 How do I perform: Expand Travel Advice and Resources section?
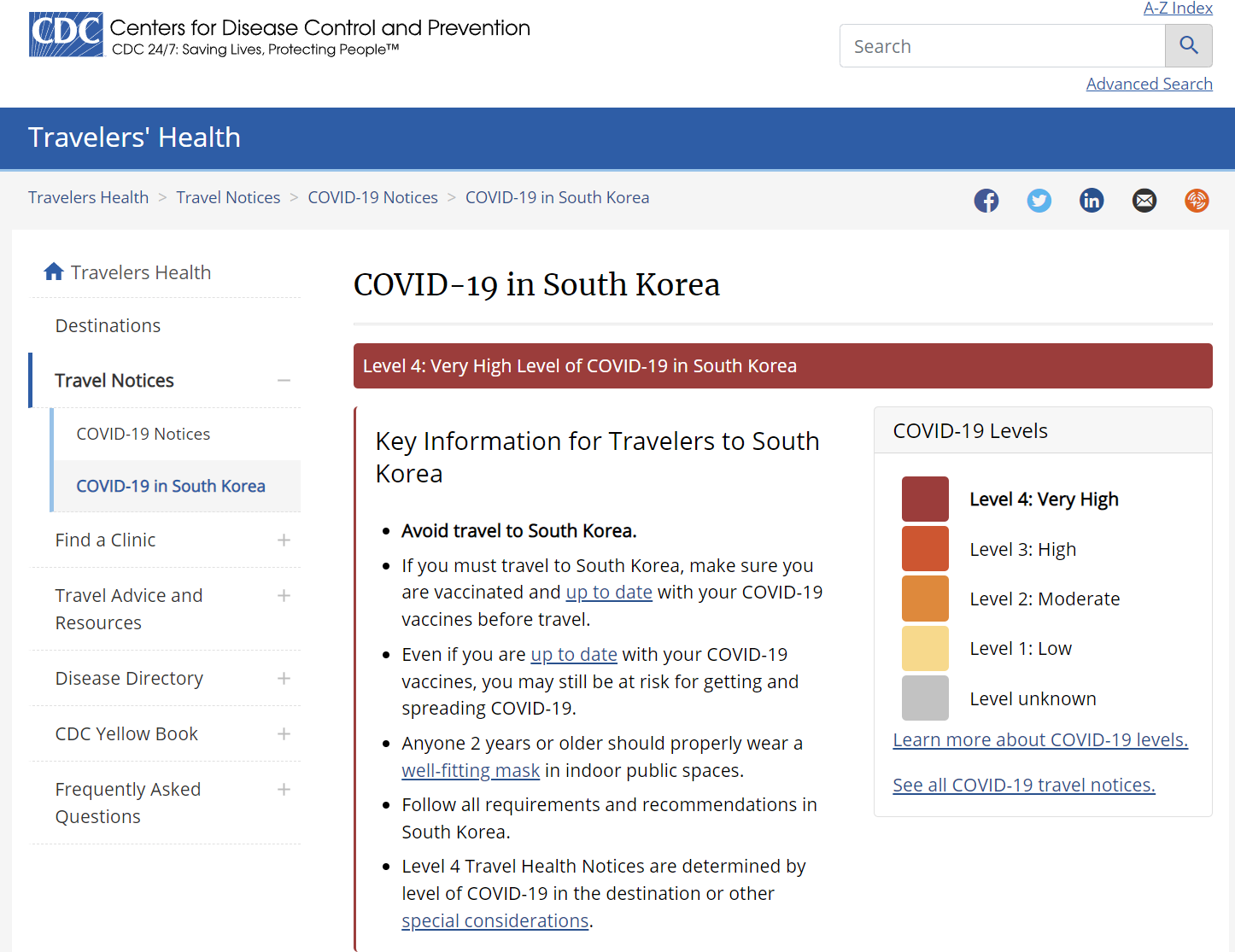tap(284, 595)
